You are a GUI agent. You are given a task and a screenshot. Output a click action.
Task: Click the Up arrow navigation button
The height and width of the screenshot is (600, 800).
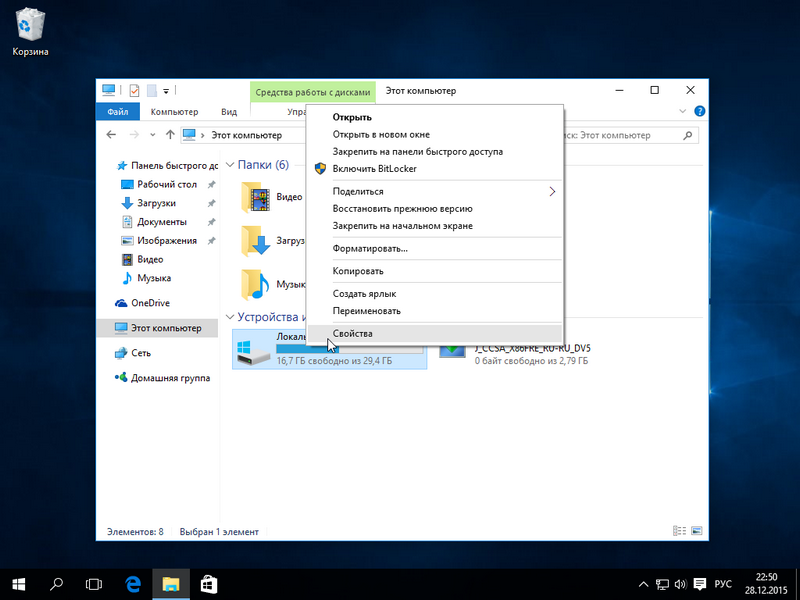pyautogui.click(x=170, y=135)
